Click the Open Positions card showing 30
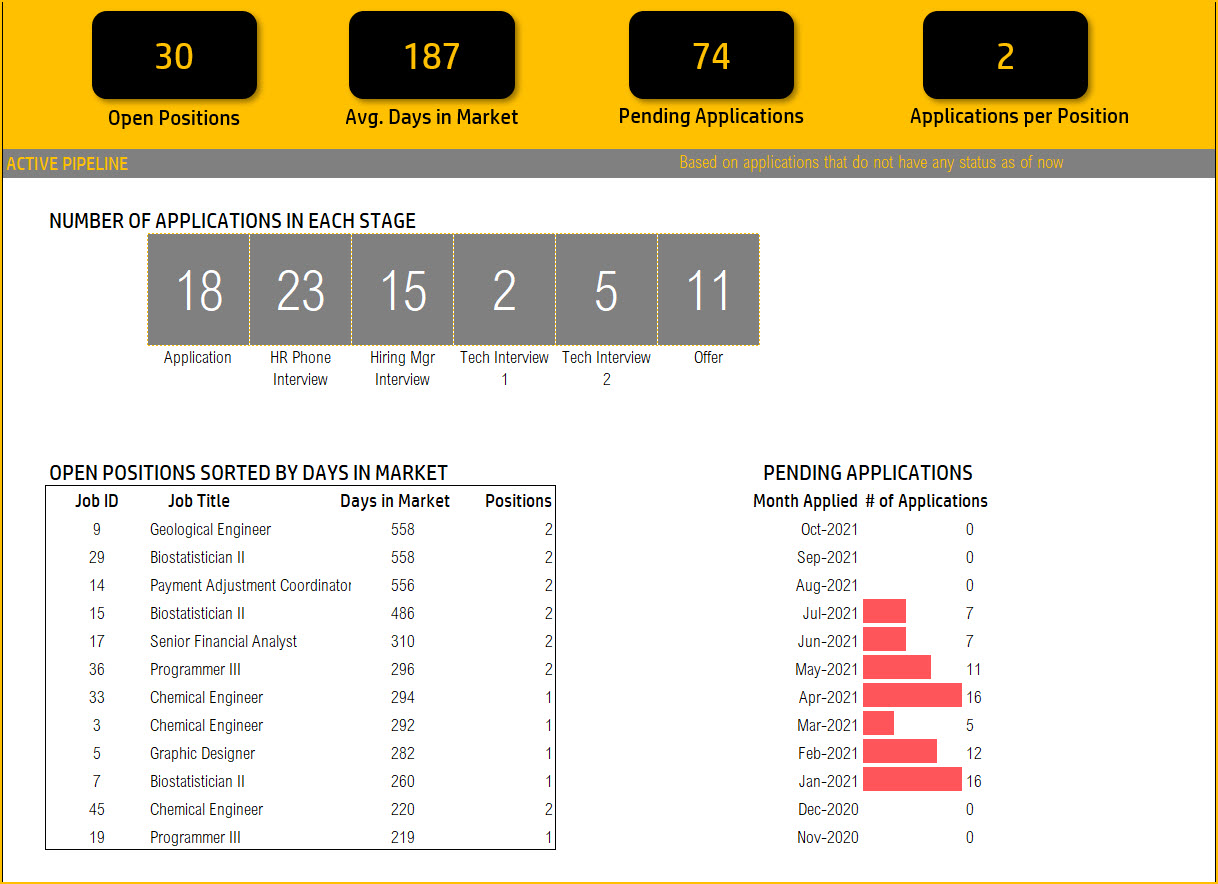 (174, 56)
